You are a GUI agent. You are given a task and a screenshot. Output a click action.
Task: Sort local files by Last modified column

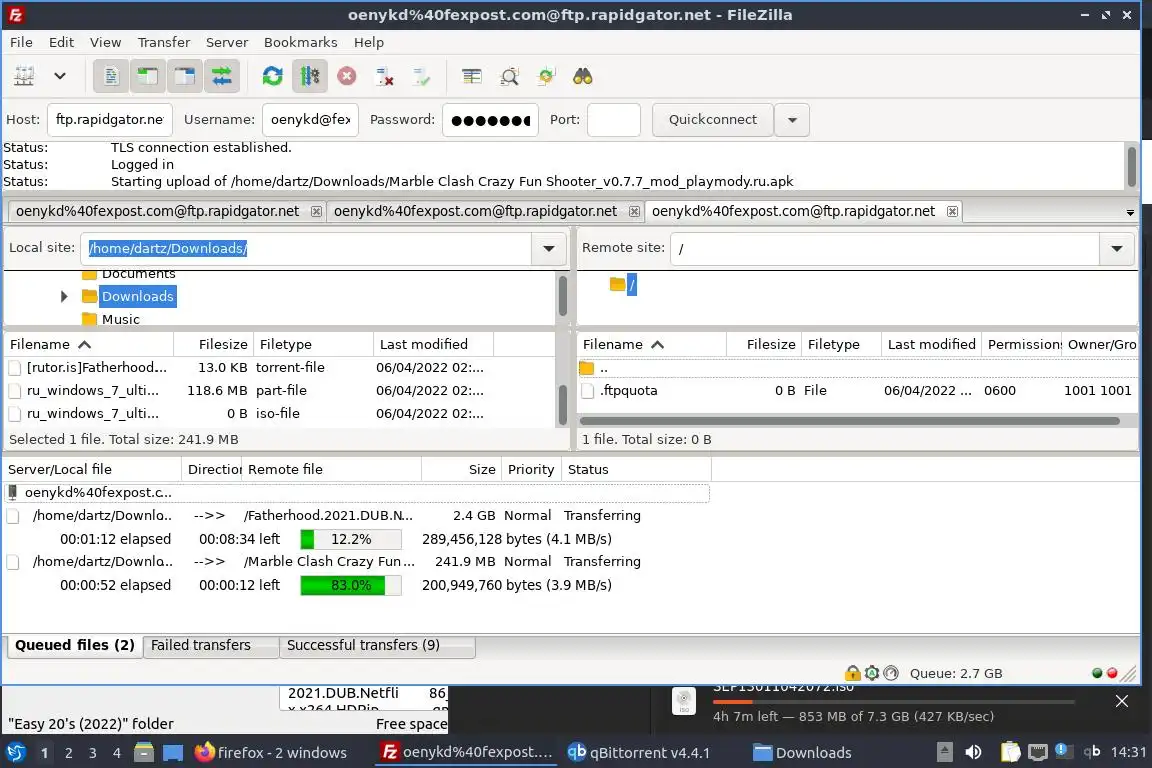pyautogui.click(x=433, y=345)
